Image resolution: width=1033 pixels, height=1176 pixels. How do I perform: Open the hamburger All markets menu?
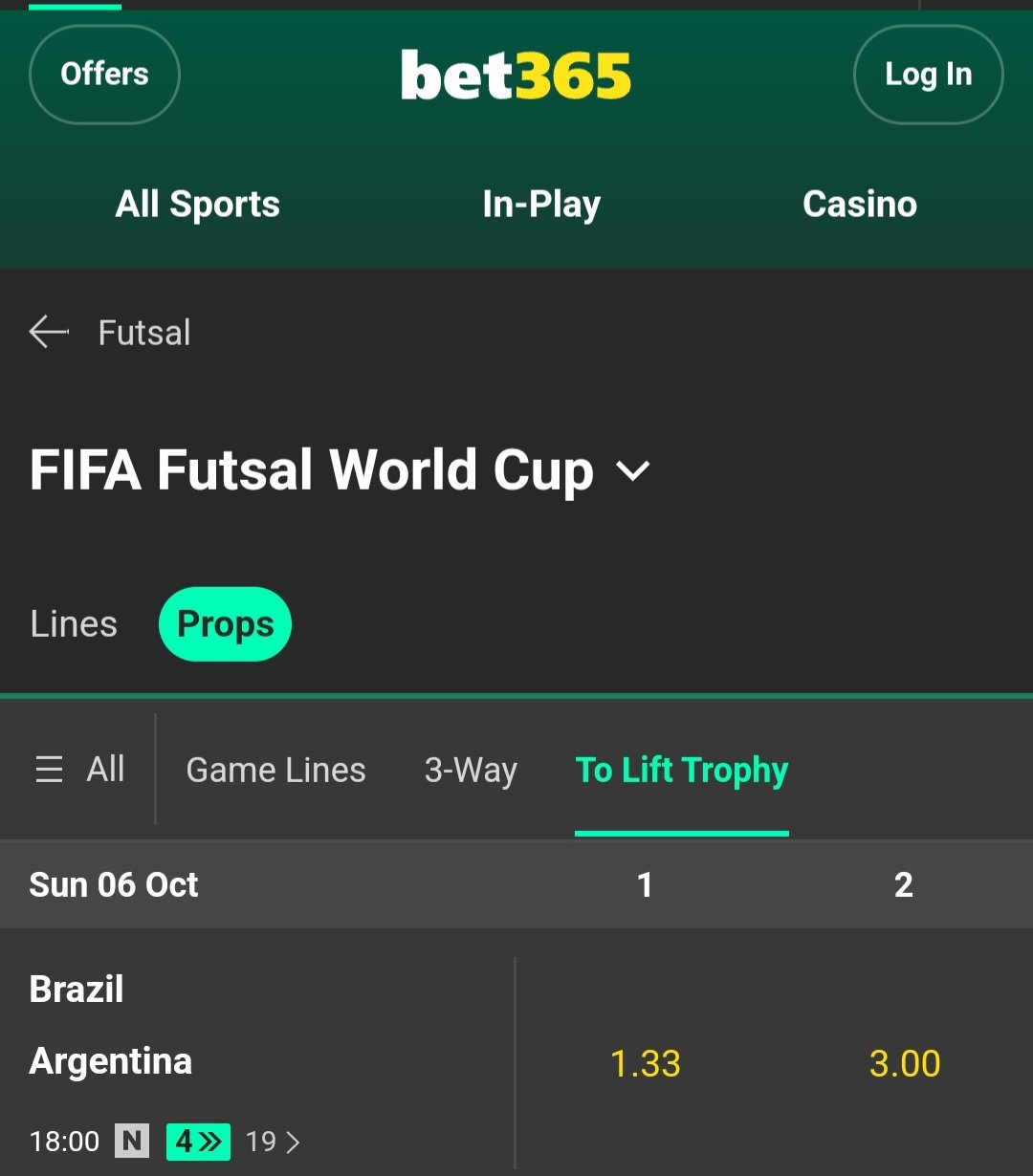pyautogui.click(x=80, y=770)
